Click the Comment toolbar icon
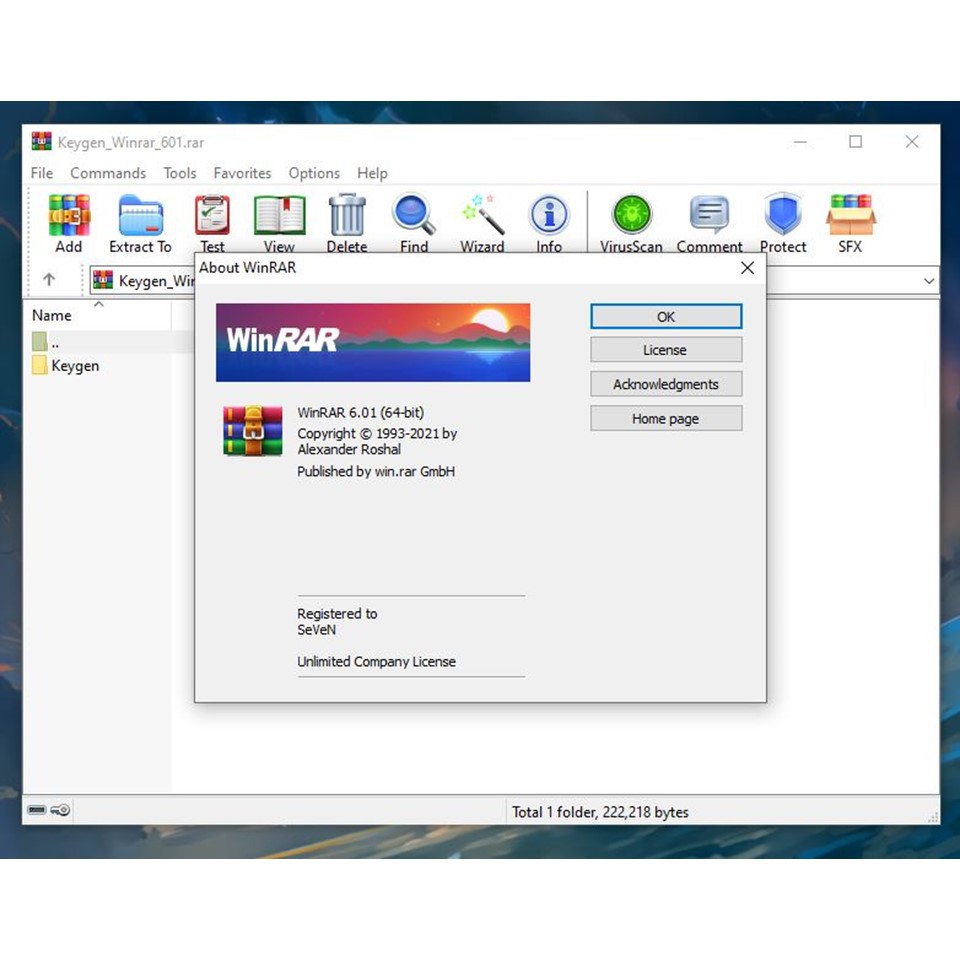 click(x=709, y=216)
